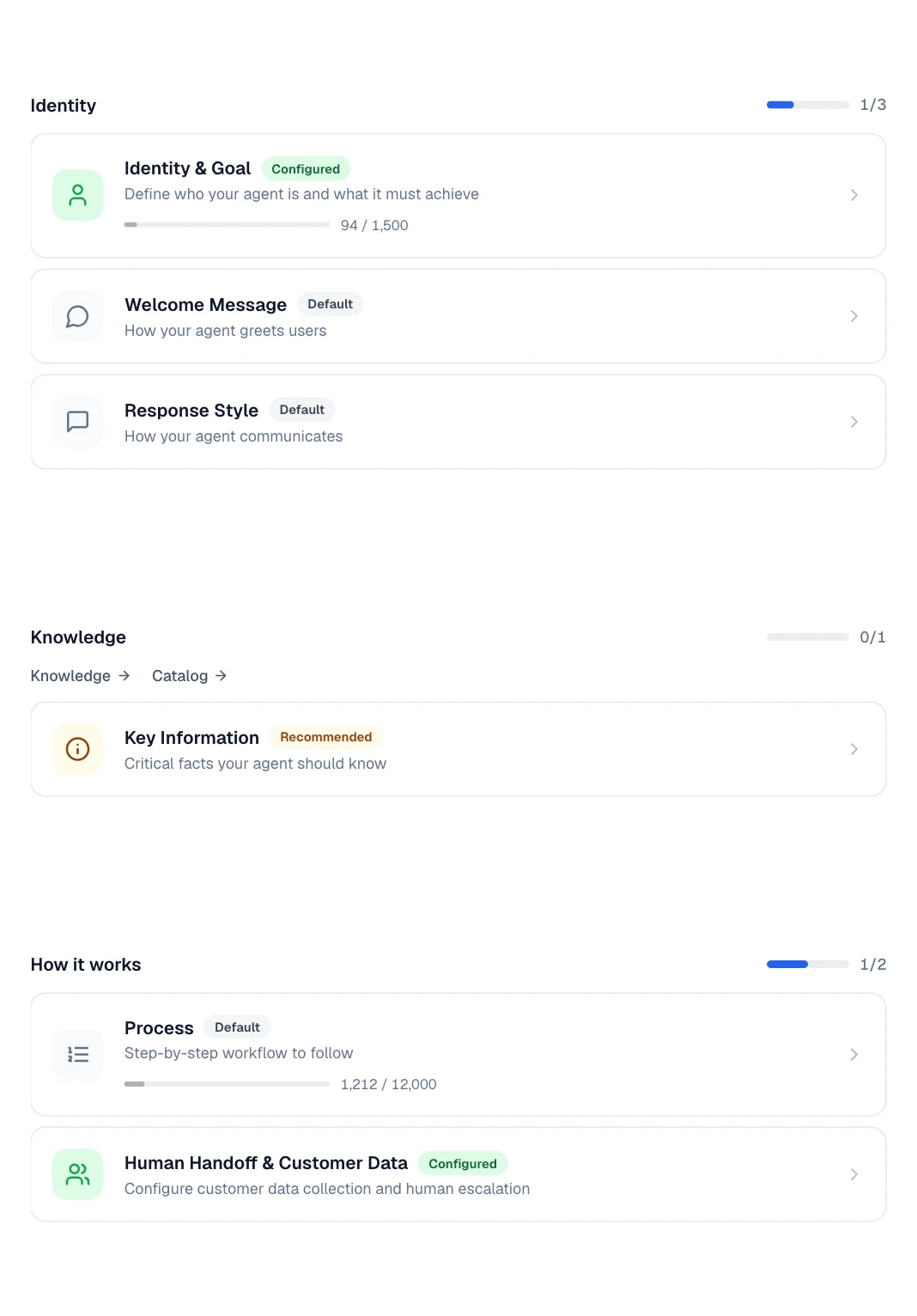Image resolution: width=917 pixels, height=1316 pixels.
Task: Click the Process 1,212 / 12,000 progress bar
Action: (227, 1084)
